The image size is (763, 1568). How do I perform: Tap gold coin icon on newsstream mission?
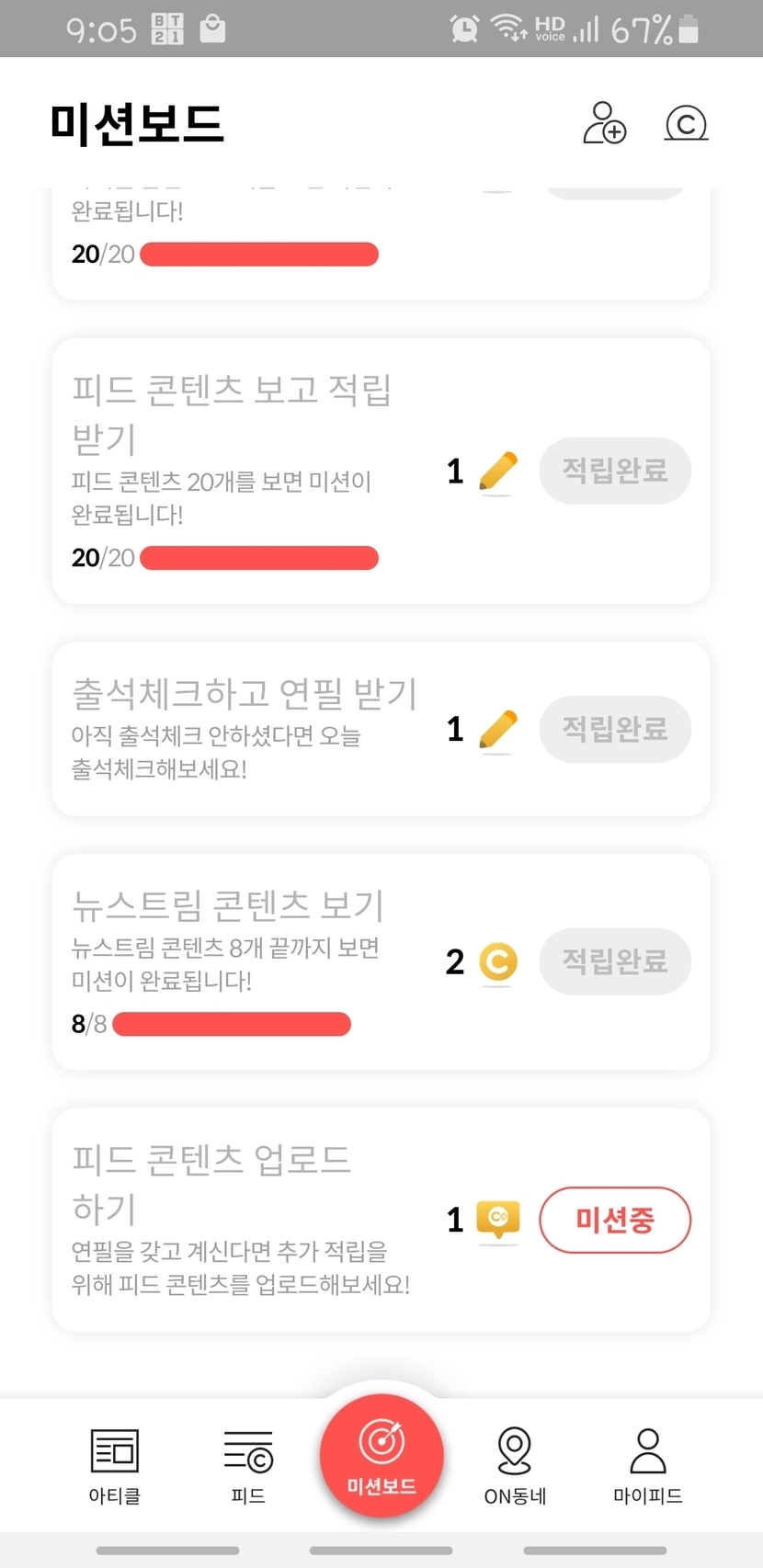pyautogui.click(x=498, y=961)
